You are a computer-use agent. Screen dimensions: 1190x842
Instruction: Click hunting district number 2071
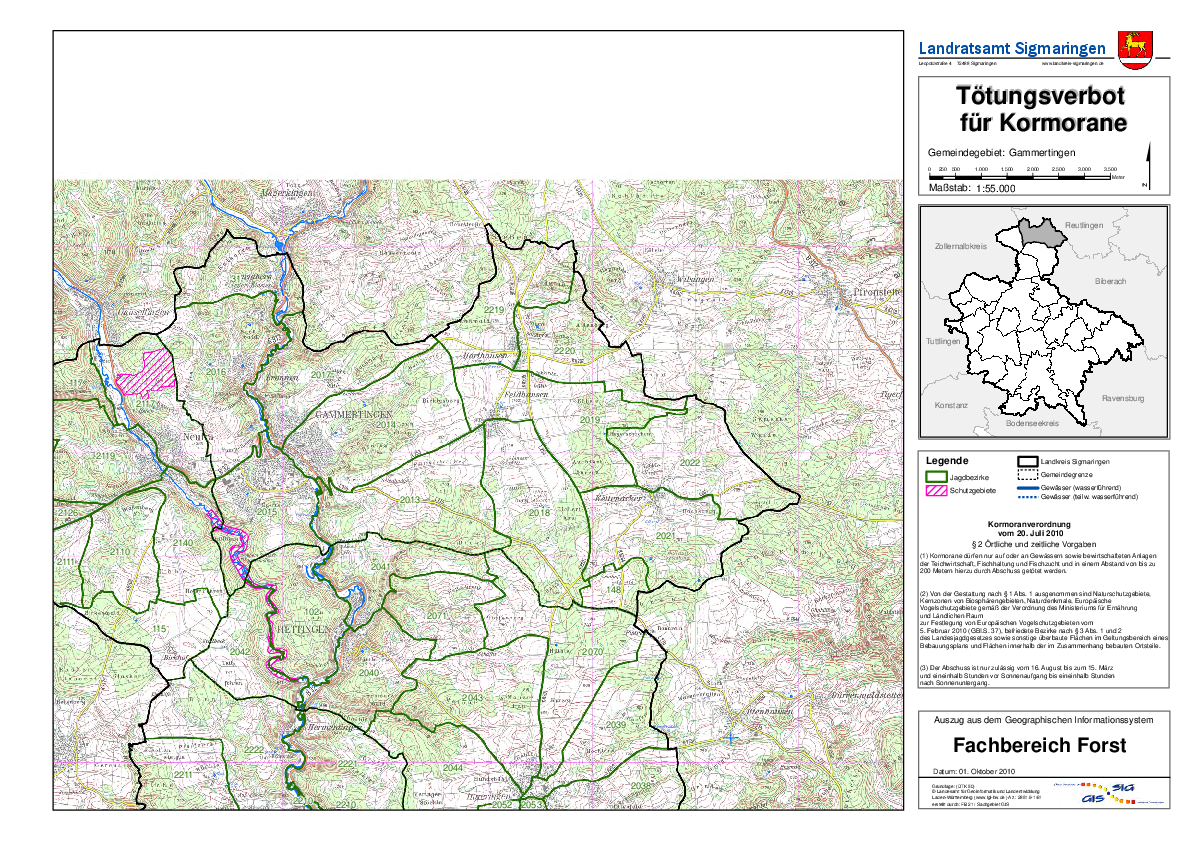pos(436,616)
